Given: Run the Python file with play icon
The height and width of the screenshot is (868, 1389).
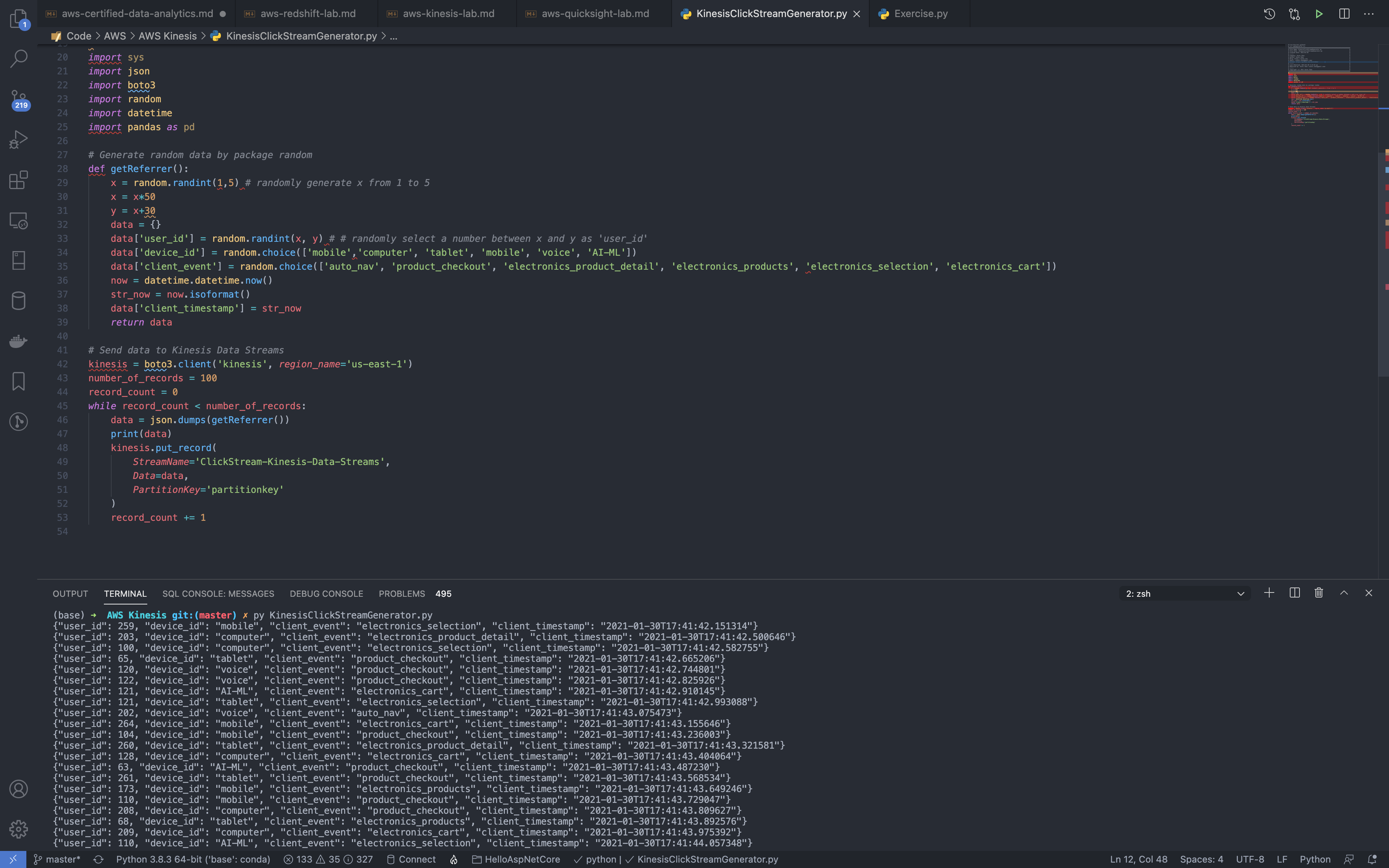Looking at the screenshot, I should click(x=1319, y=14).
